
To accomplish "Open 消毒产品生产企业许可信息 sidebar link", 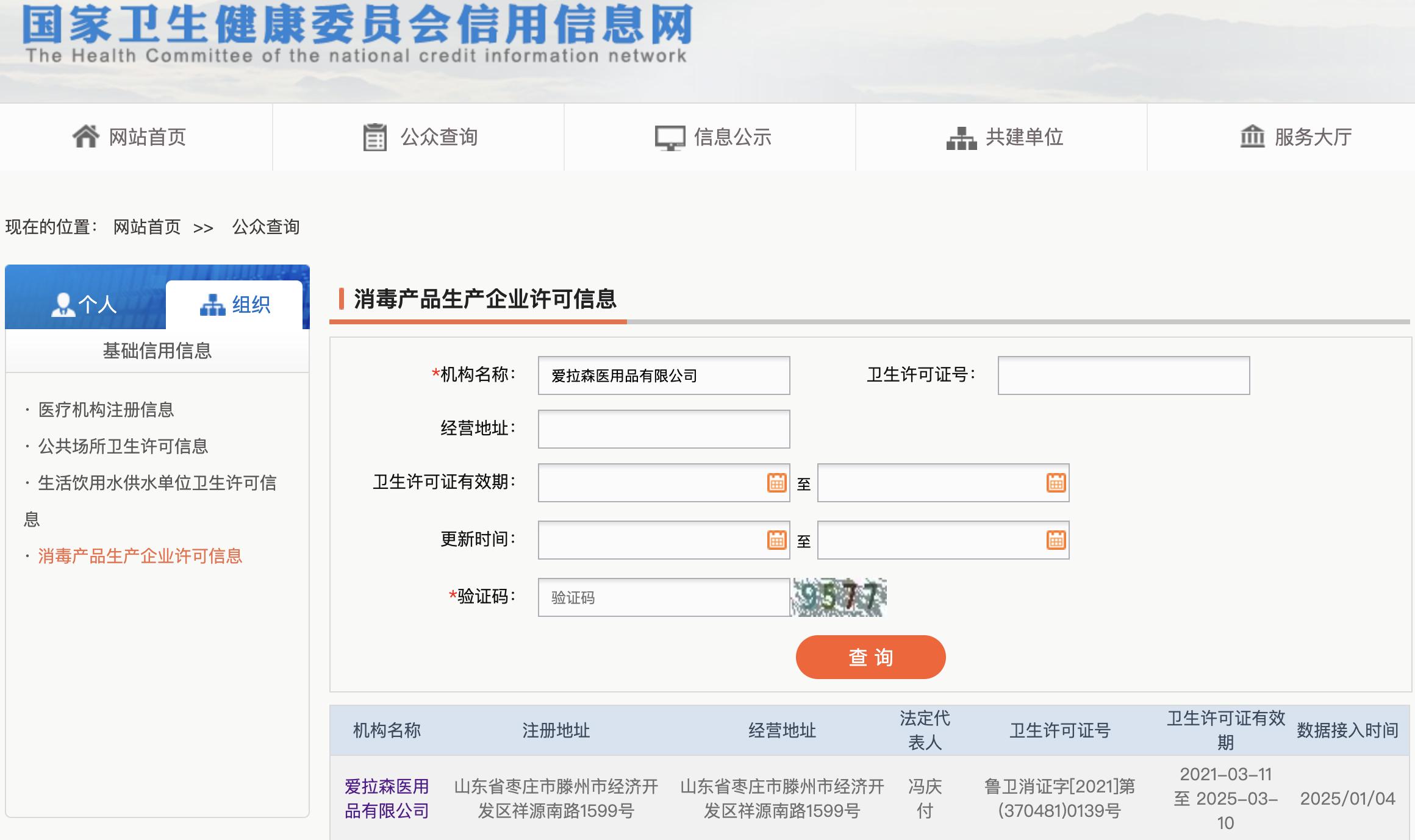I will (140, 556).
